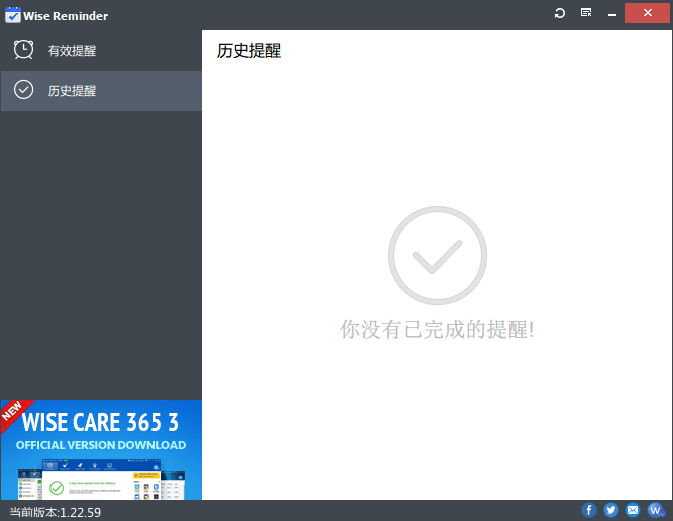
Task: Click the 当前版本:1.22.59 version text
Action: [55, 512]
